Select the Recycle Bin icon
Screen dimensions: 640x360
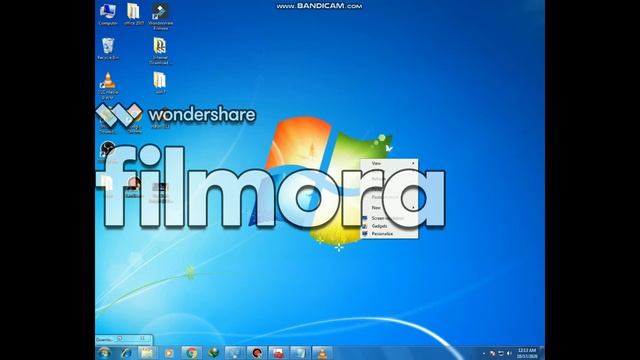coord(108,49)
